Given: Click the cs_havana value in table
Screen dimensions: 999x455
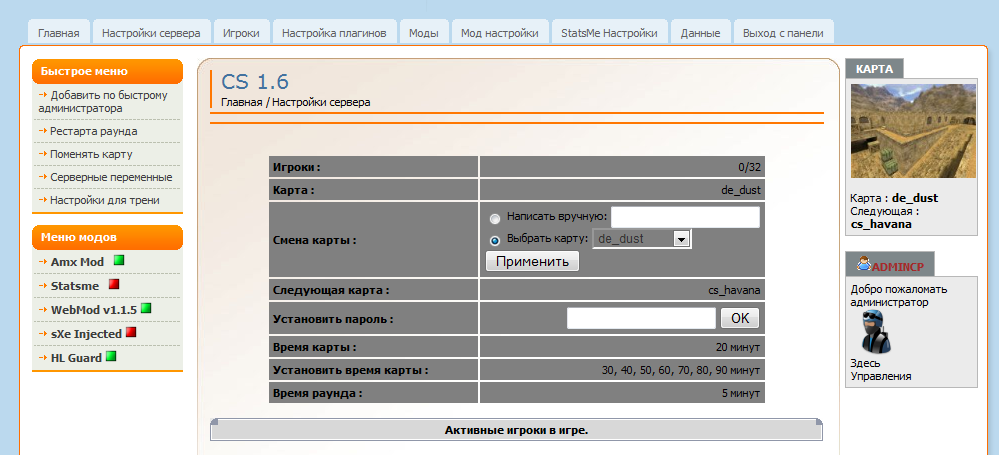Looking at the screenshot, I should tap(735, 291).
